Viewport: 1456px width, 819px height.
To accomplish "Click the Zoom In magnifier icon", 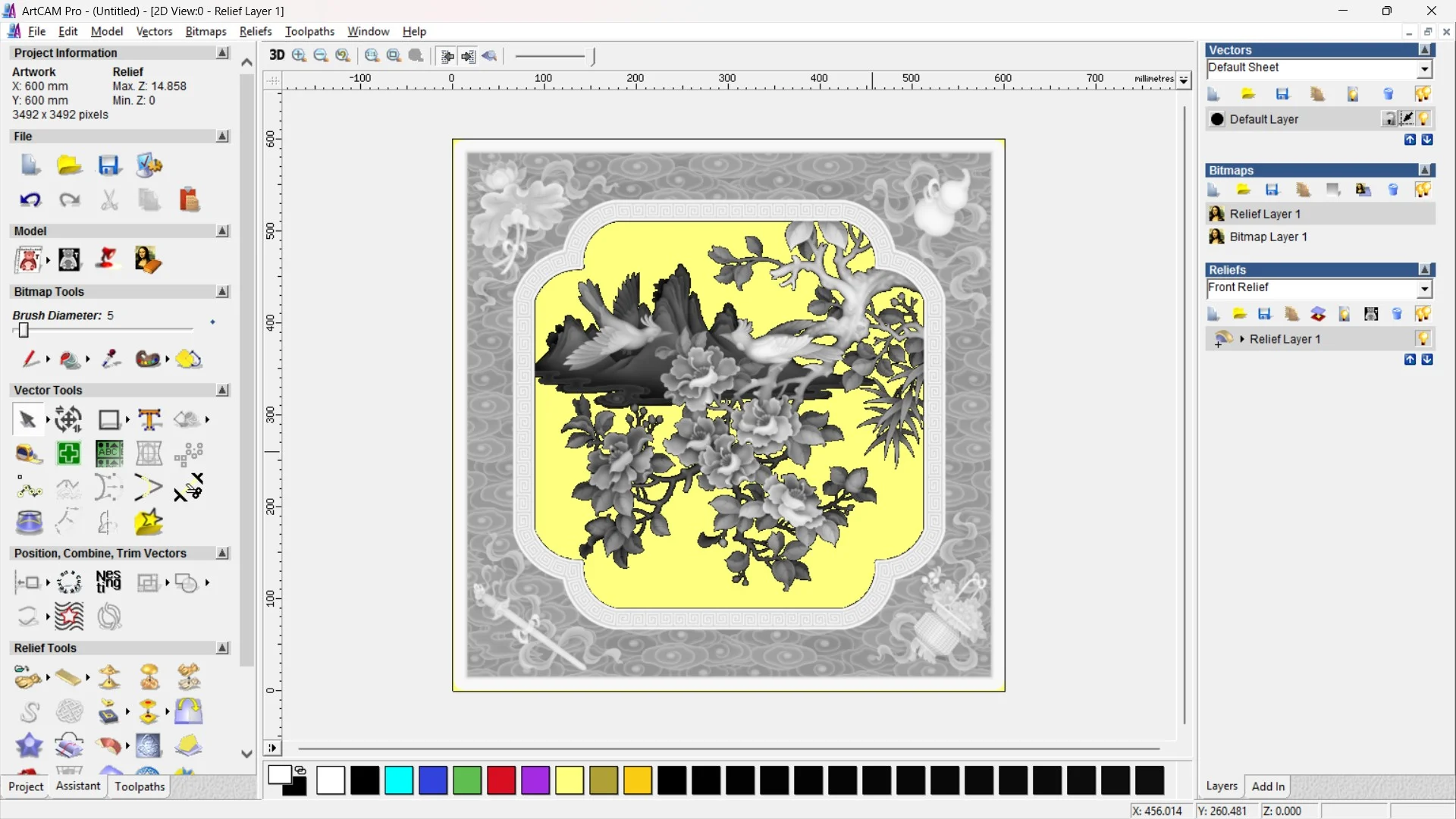I will pos(299,55).
